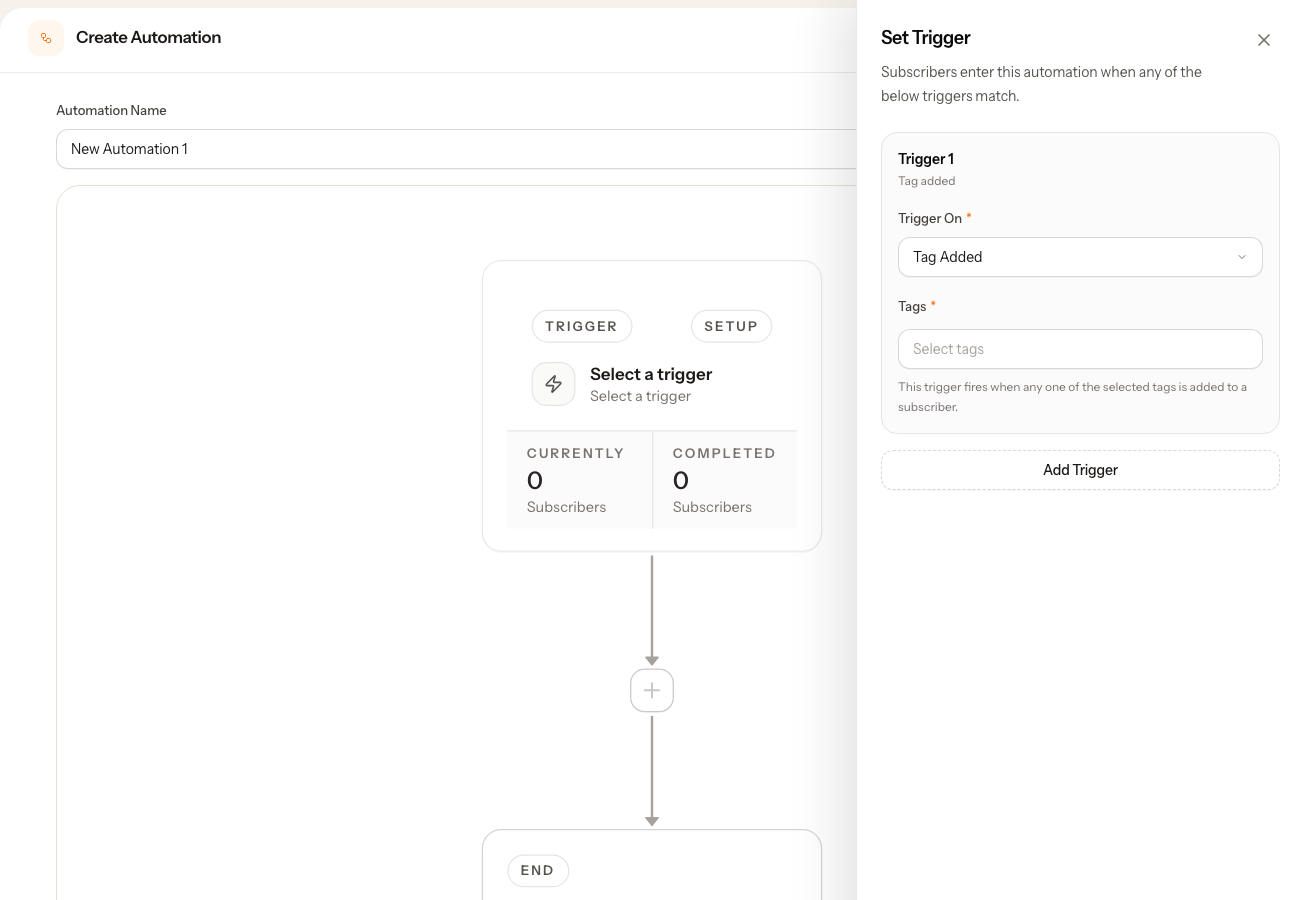Click the Select a trigger heading

pos(651,374)
